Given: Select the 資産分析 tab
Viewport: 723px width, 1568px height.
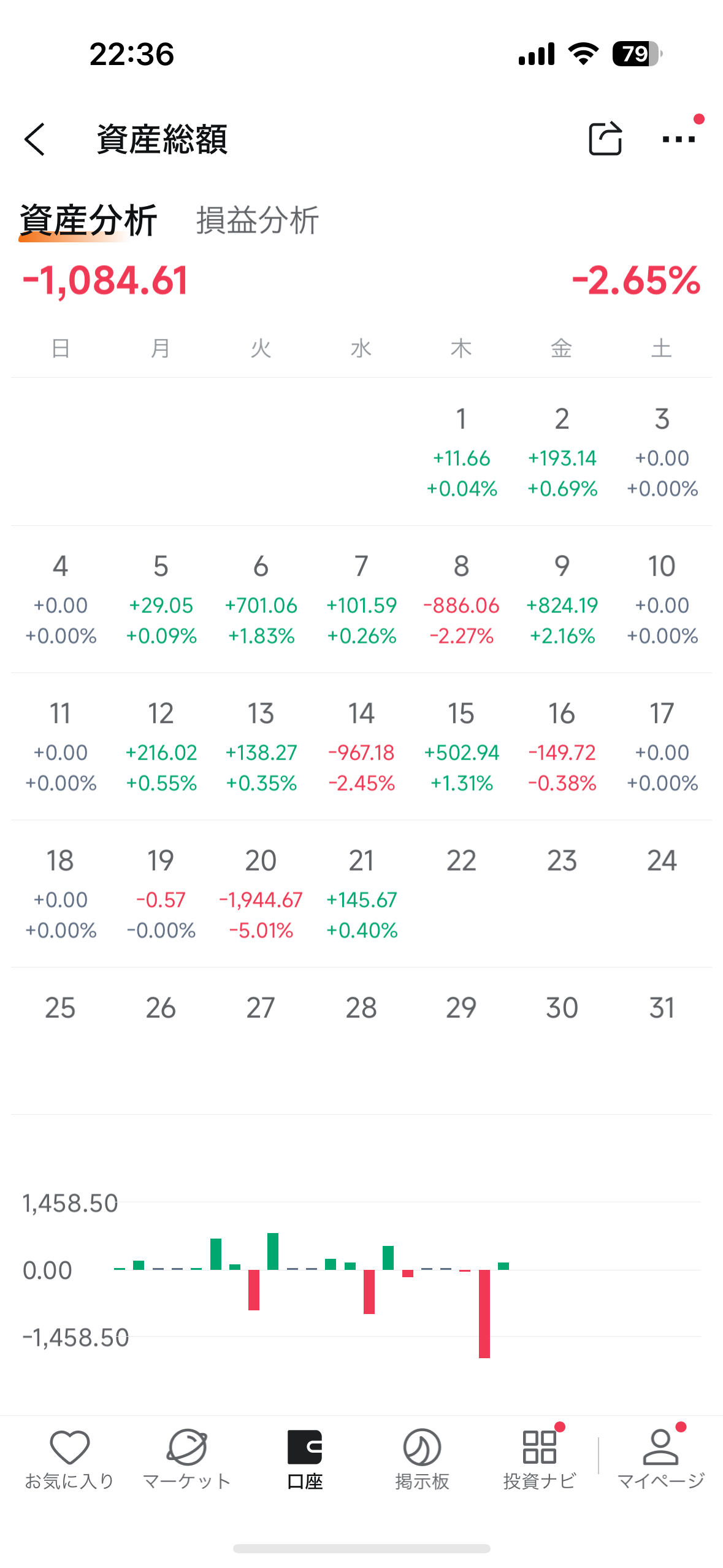Looking at the screenshot, I should 89,220.
